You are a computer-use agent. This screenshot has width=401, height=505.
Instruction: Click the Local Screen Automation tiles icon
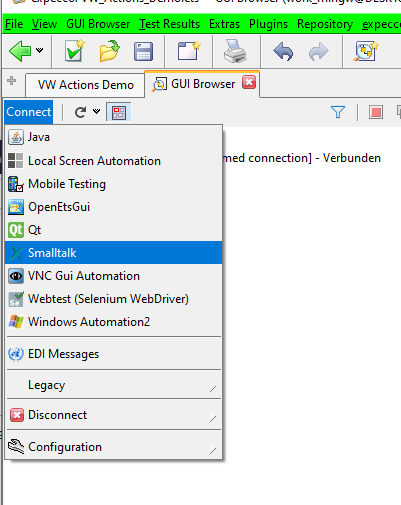point(16,161)
